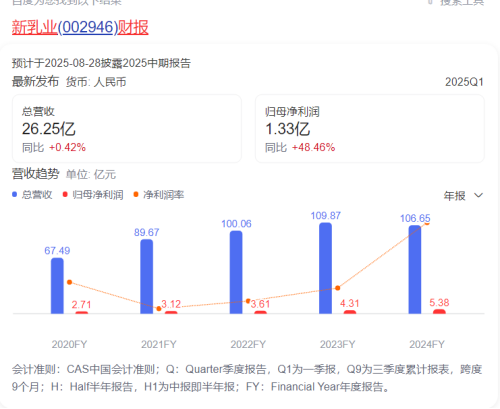Toggle the 归母净利润 legend item

(93, 195)
